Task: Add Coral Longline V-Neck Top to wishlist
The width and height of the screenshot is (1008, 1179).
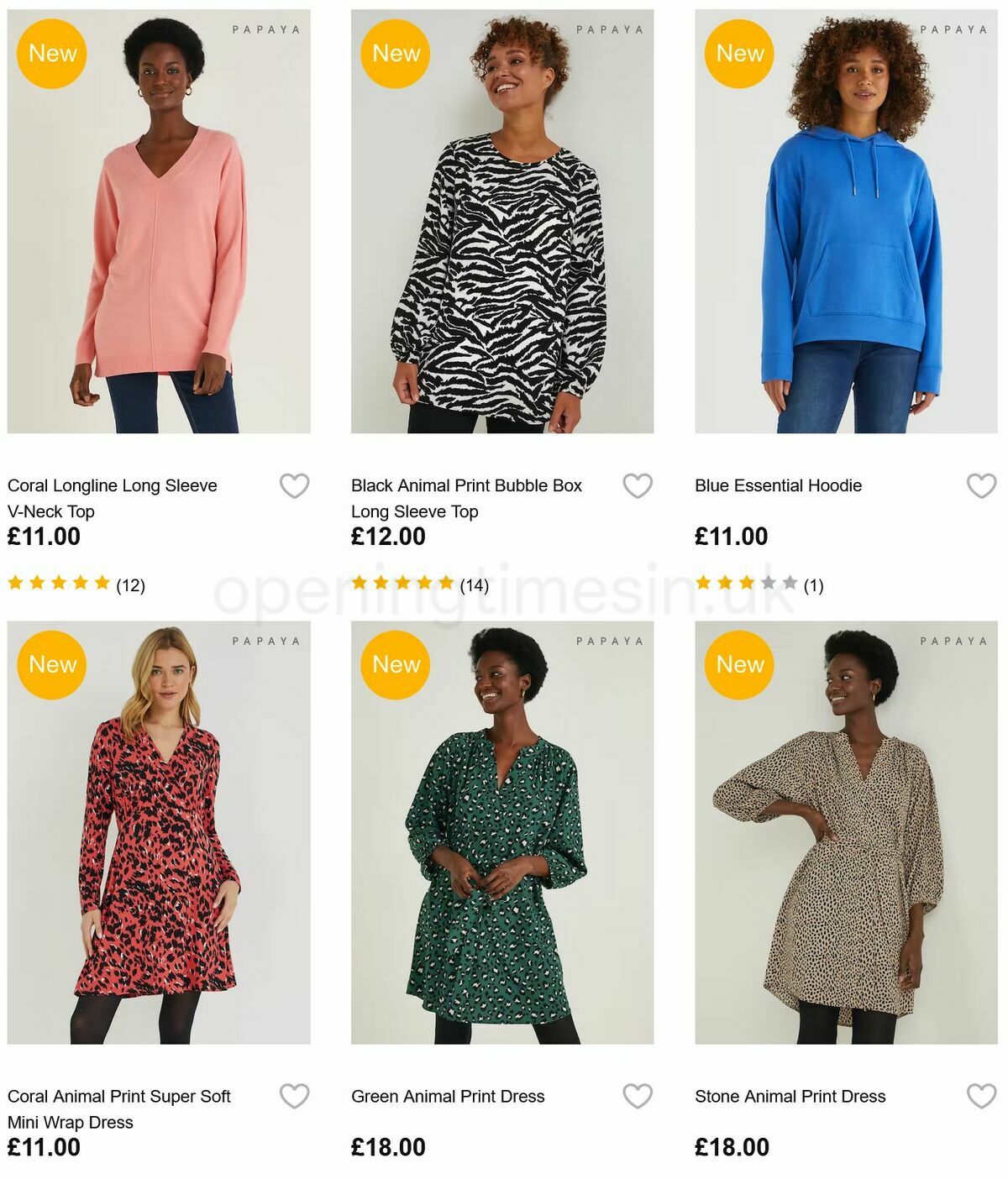Action: pyautogui.click(x=294, y=485)
